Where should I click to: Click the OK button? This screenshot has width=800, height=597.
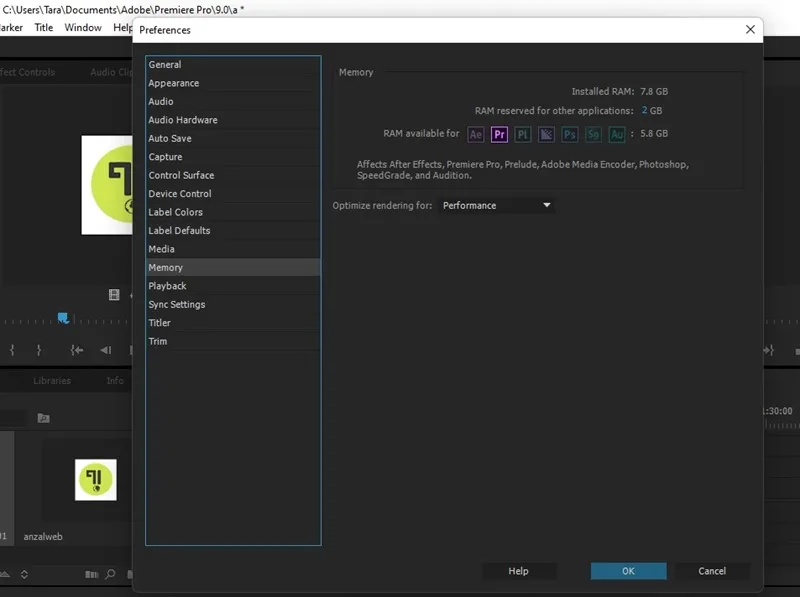coord(629,571)
